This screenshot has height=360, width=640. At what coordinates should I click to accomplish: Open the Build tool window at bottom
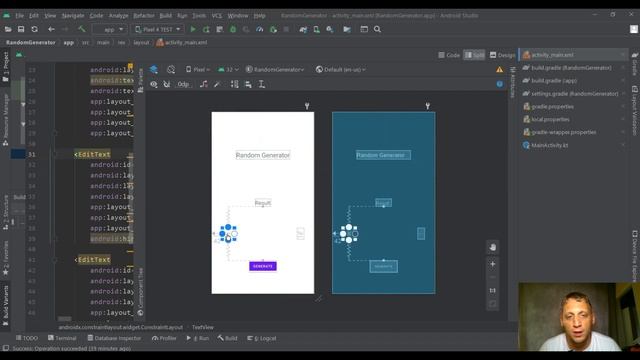point(227,338)
